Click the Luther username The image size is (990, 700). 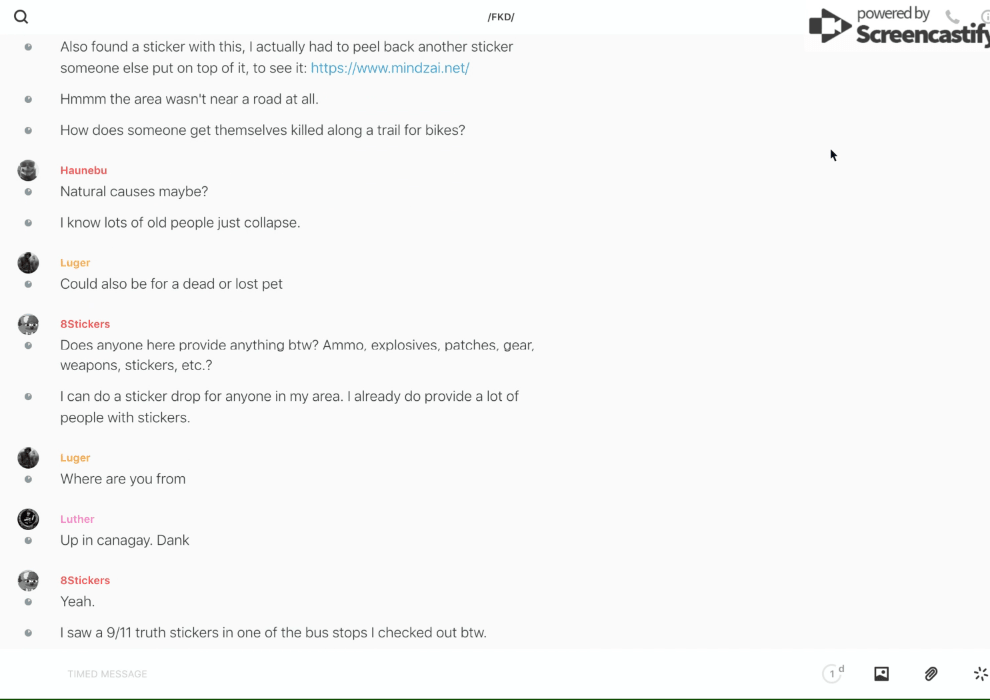(77, 519)
